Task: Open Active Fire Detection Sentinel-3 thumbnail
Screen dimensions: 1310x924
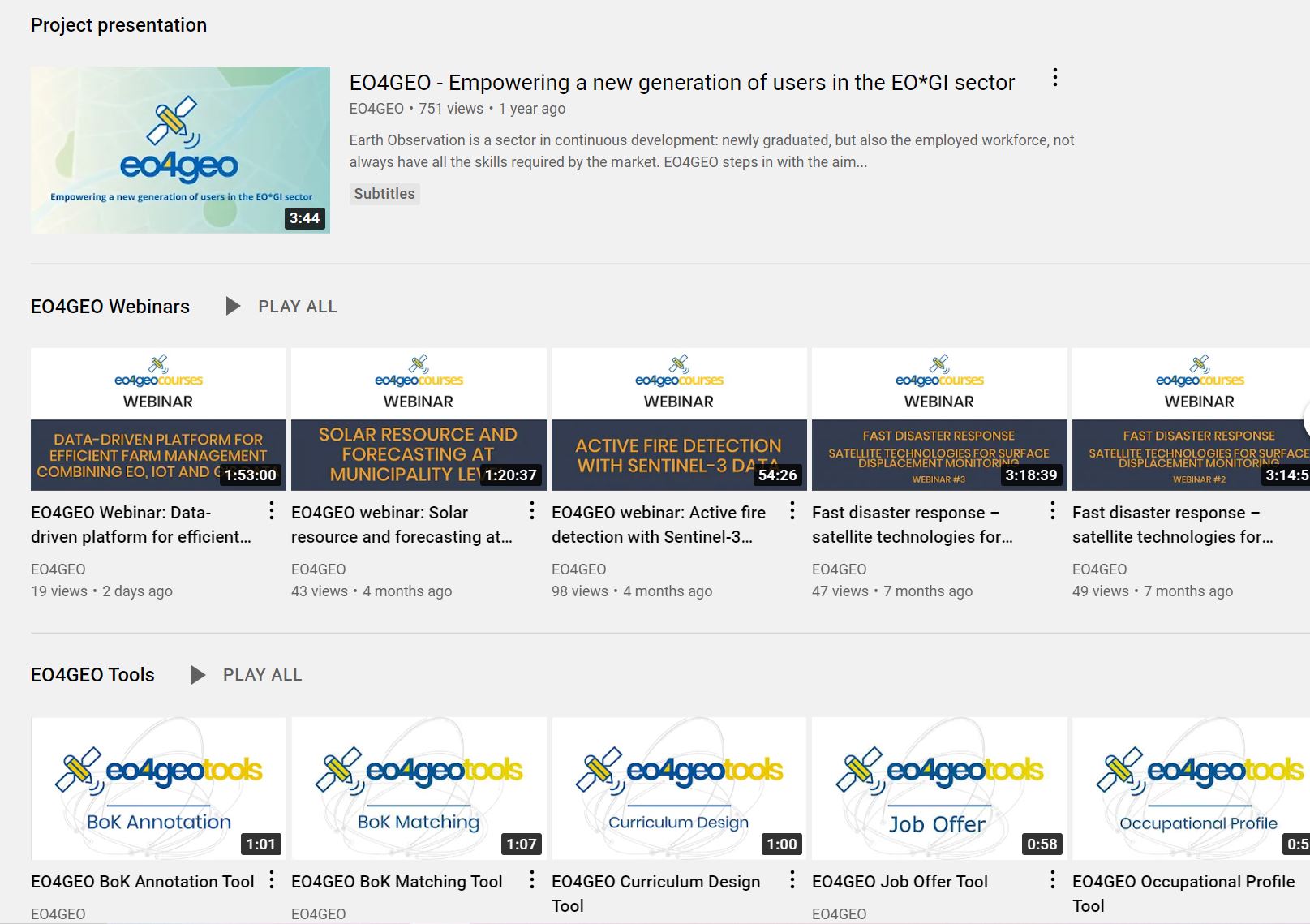Action: (x=679, y=419)
